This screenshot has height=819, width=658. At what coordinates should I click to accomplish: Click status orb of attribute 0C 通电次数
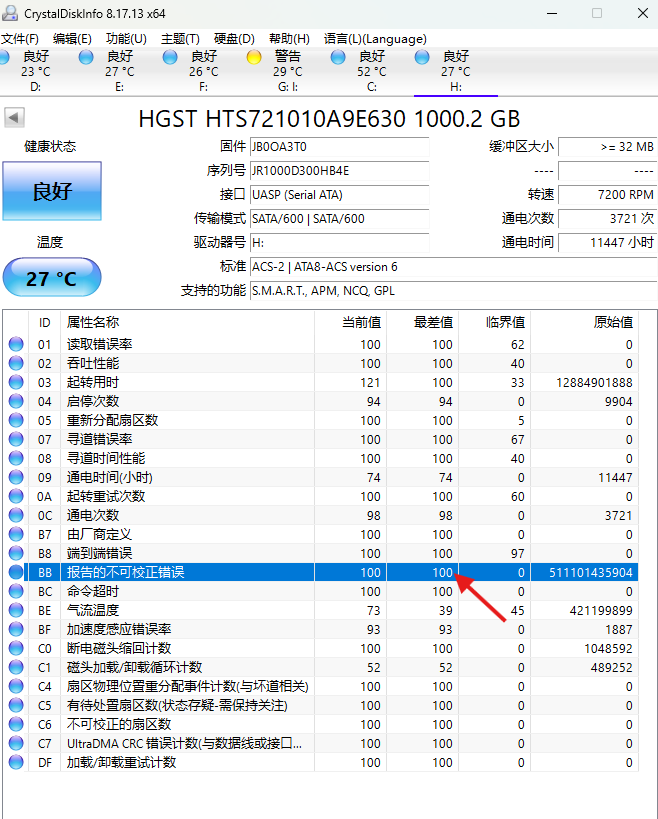click(16, 515)
